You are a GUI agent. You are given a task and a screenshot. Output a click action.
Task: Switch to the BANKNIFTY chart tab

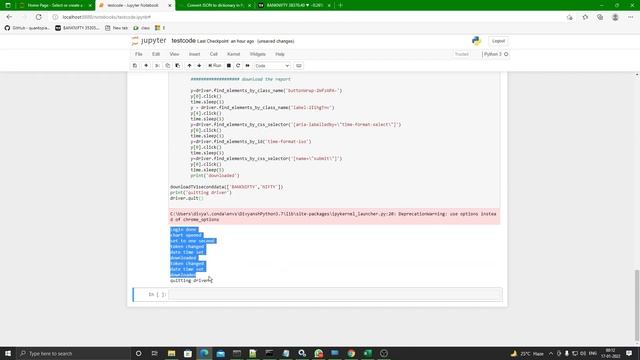[x=295, y=5]
